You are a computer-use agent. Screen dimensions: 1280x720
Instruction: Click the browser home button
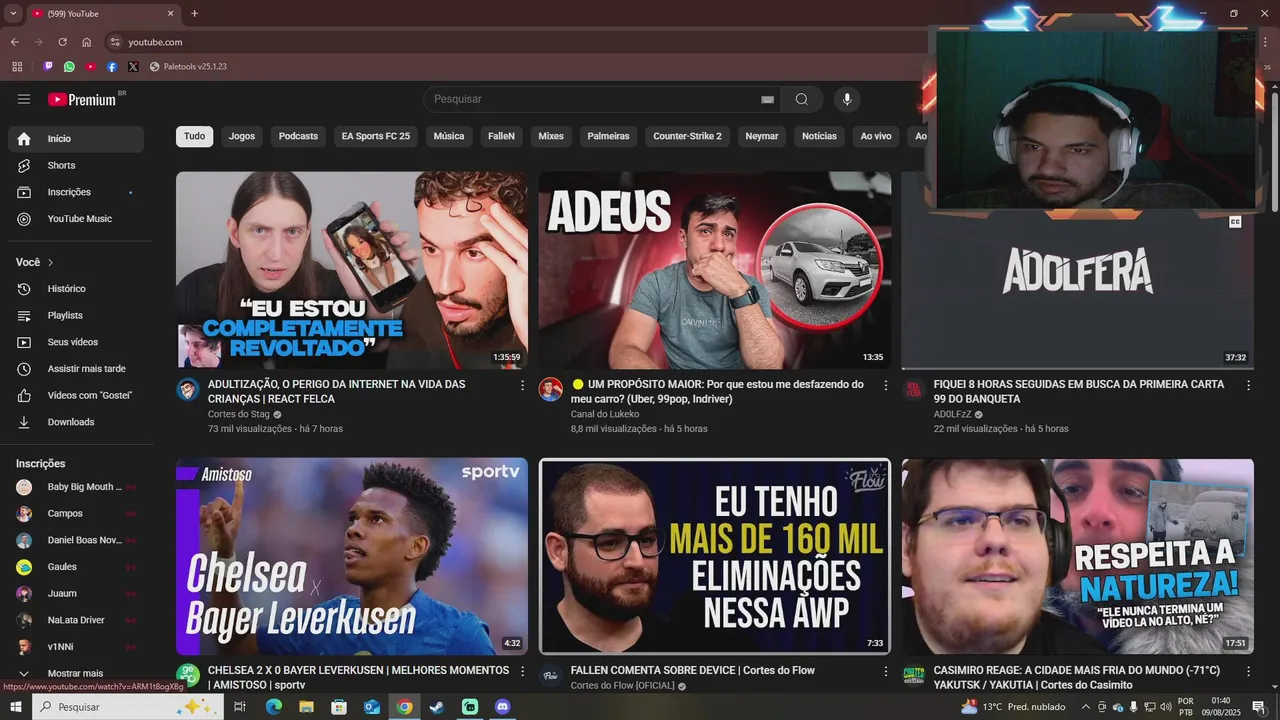point(86,42)
